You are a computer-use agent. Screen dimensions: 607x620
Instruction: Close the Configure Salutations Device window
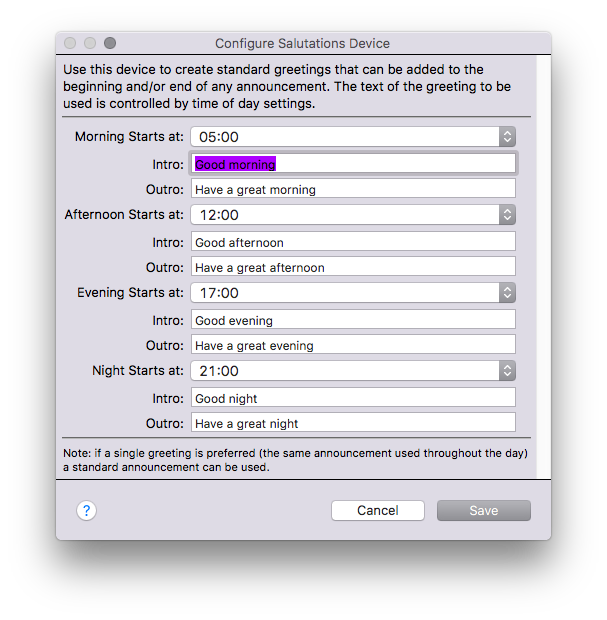click(x=70, y=43)
